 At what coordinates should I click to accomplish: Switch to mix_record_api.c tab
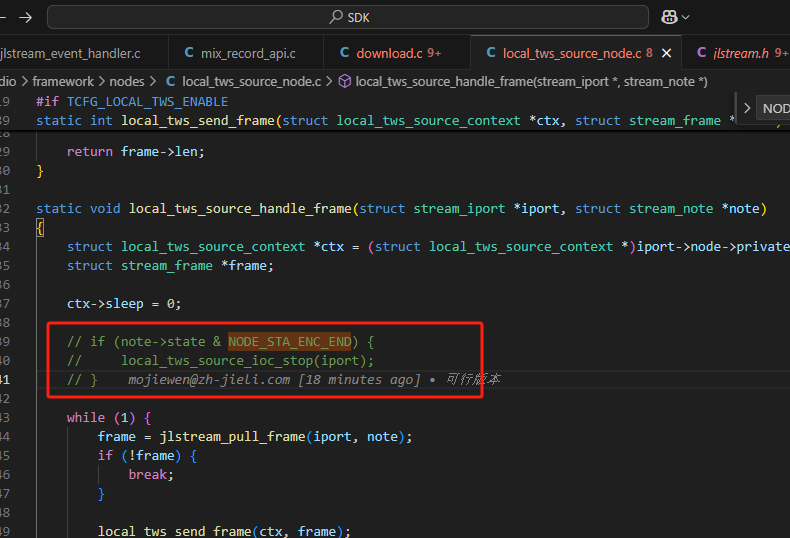pos(246,53)
